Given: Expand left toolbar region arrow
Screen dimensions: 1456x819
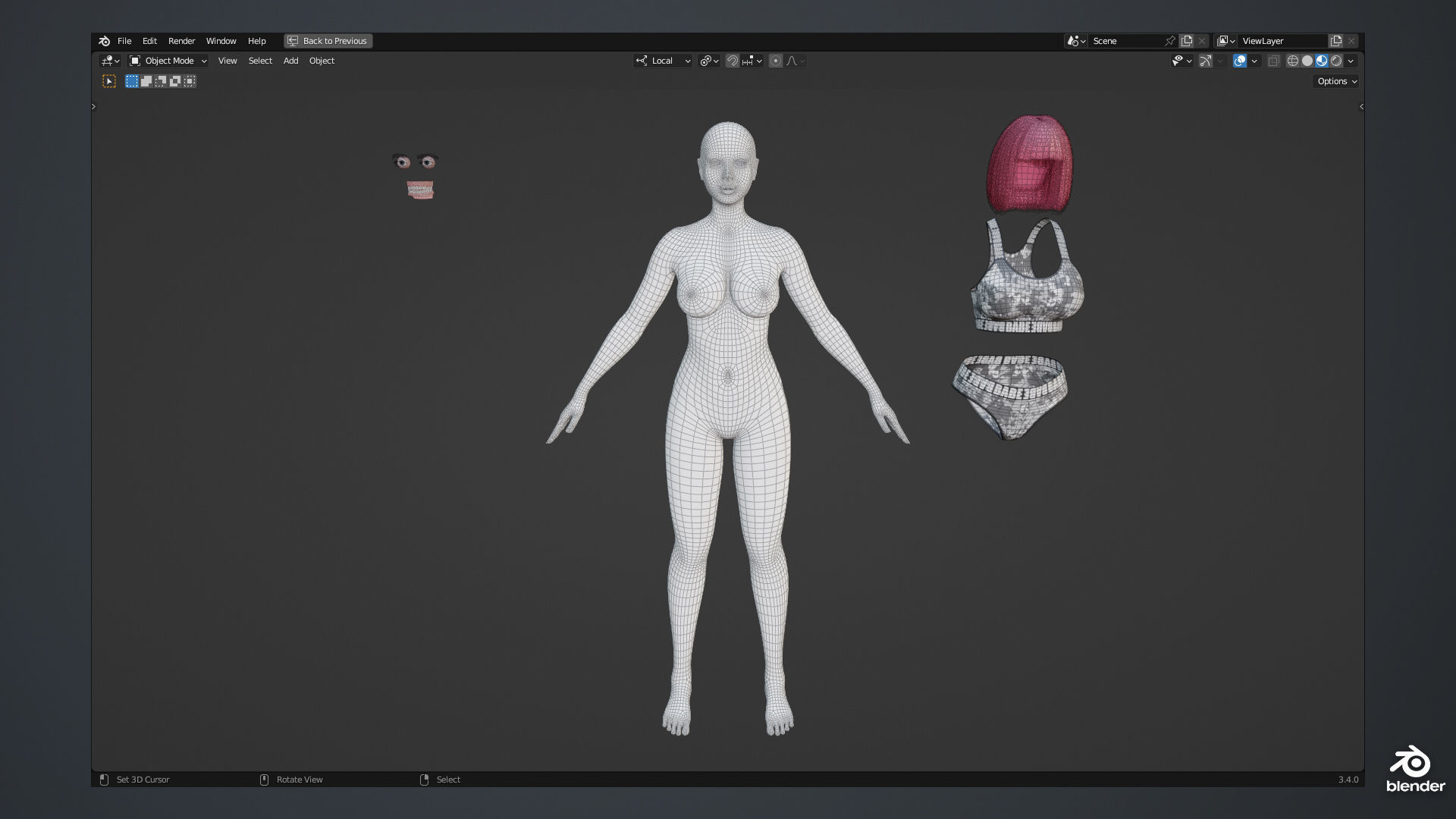Looking at the screenshot, I should tap(94, 107).
